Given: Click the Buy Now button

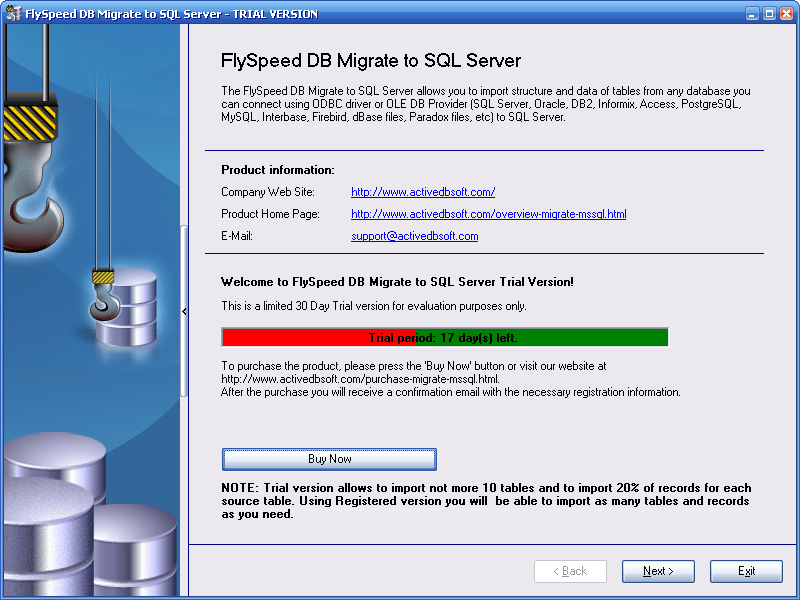Looking at the screenshot, I should [329, 459].
